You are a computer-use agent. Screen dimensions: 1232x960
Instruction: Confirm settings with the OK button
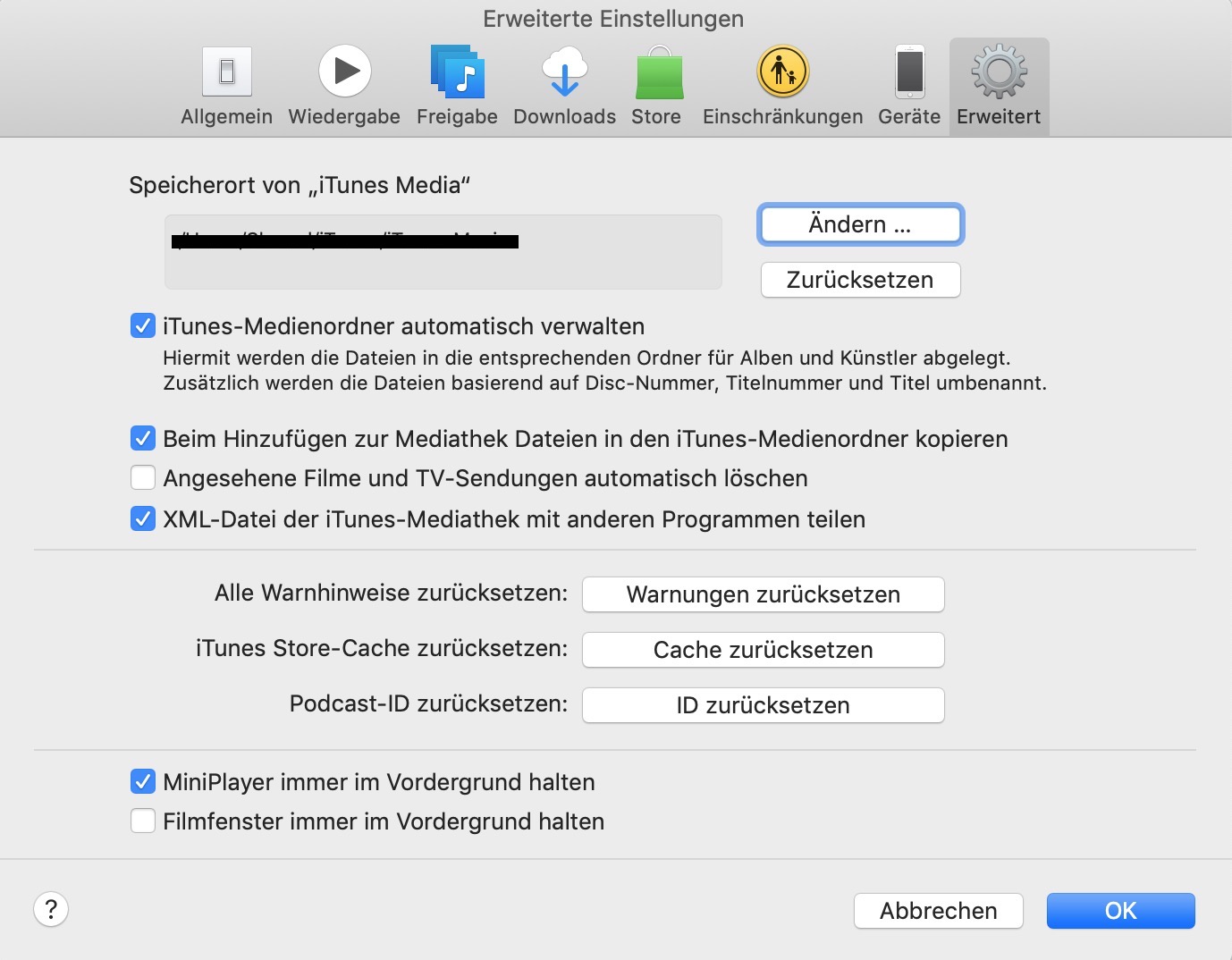point(1121,911)
